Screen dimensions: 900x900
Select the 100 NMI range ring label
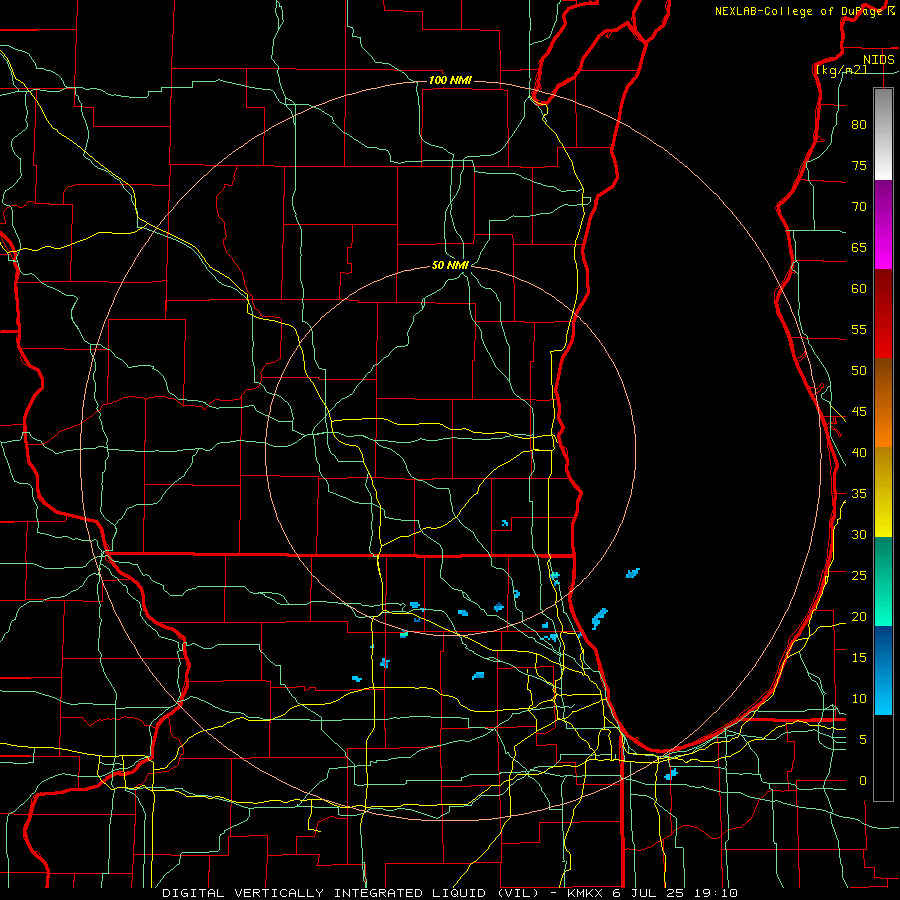(x=450, y=80)
